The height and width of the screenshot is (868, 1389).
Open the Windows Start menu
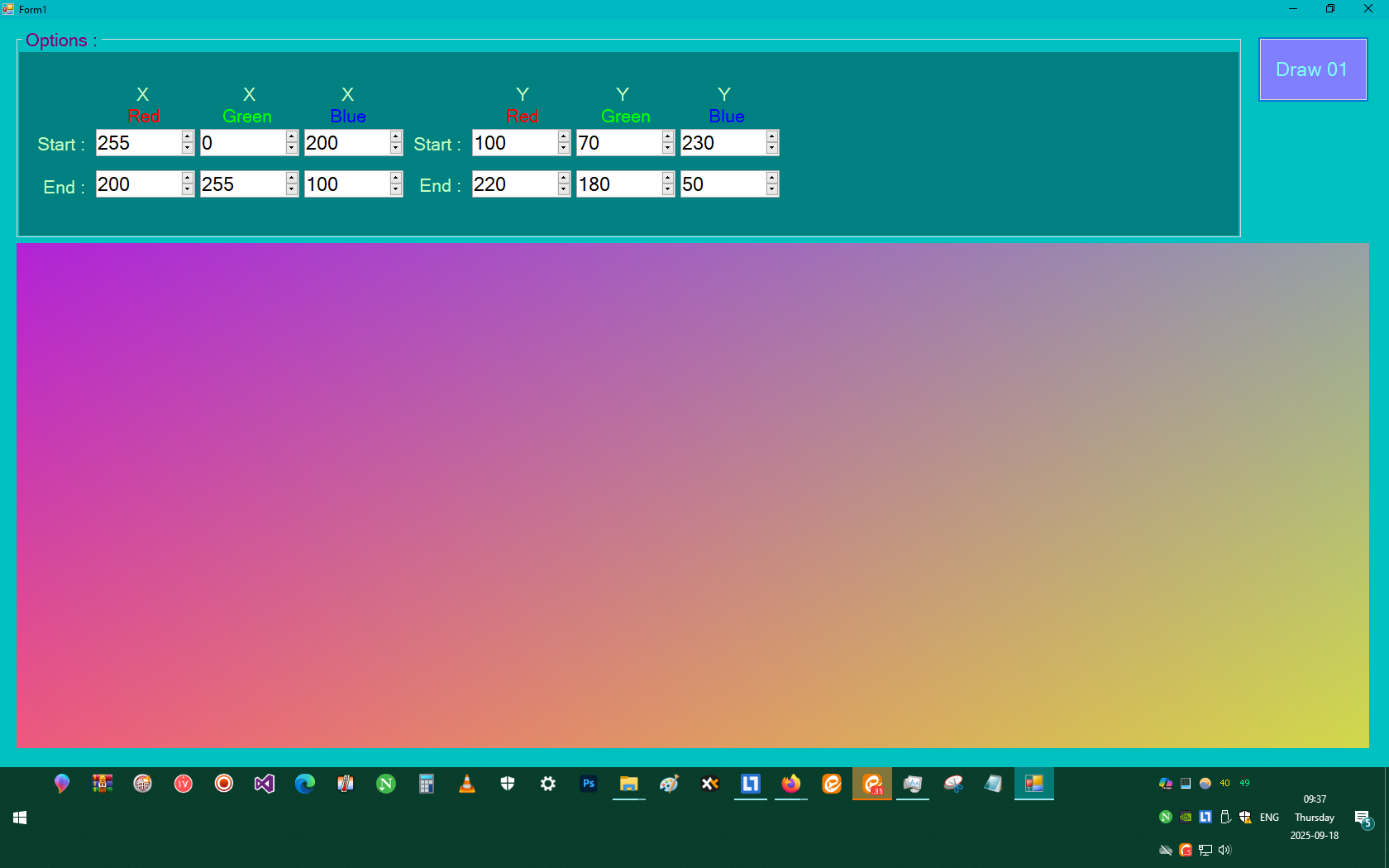pos(19,818)
